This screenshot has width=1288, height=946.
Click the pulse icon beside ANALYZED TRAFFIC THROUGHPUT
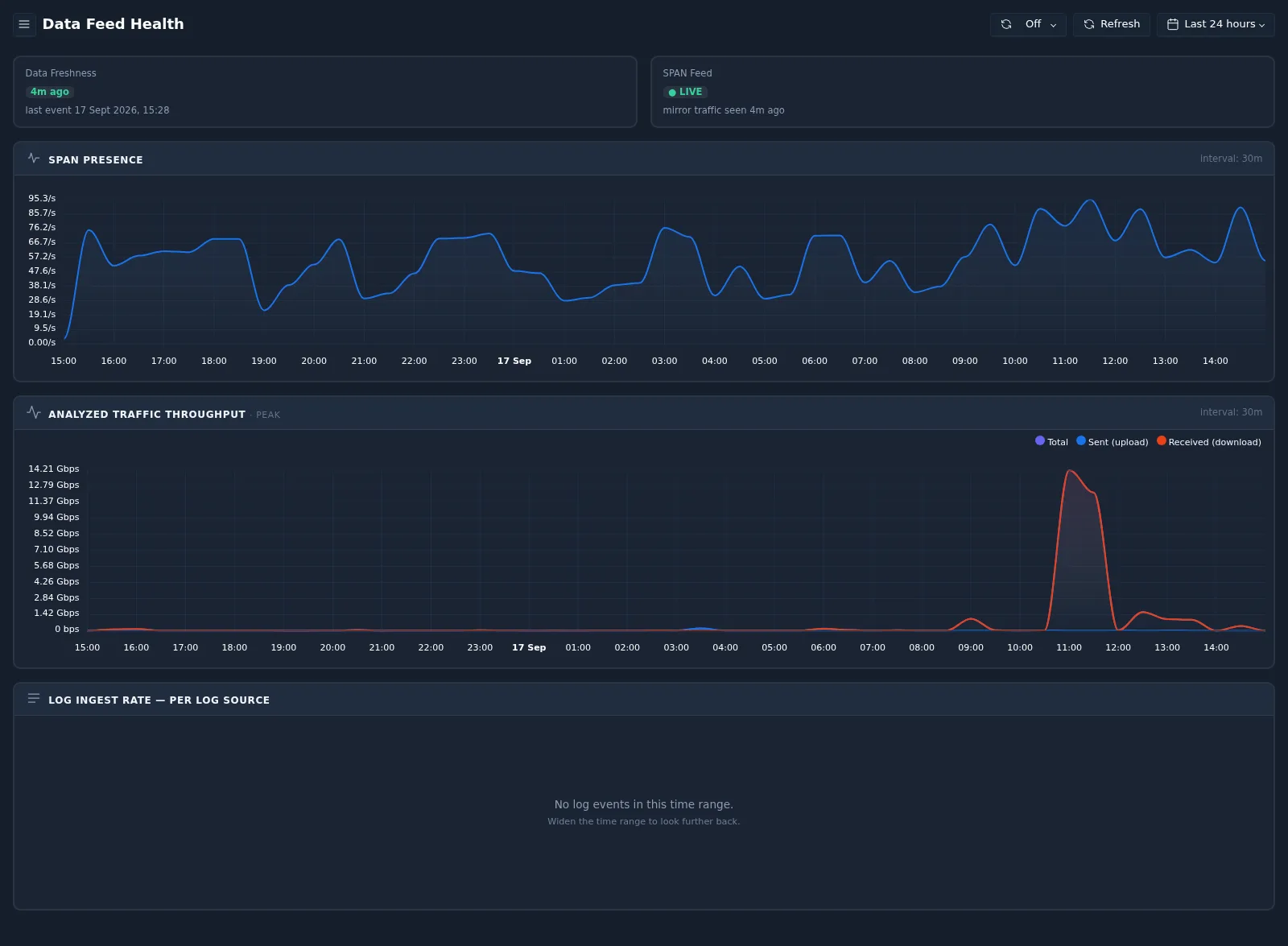(x=34, y=412)
